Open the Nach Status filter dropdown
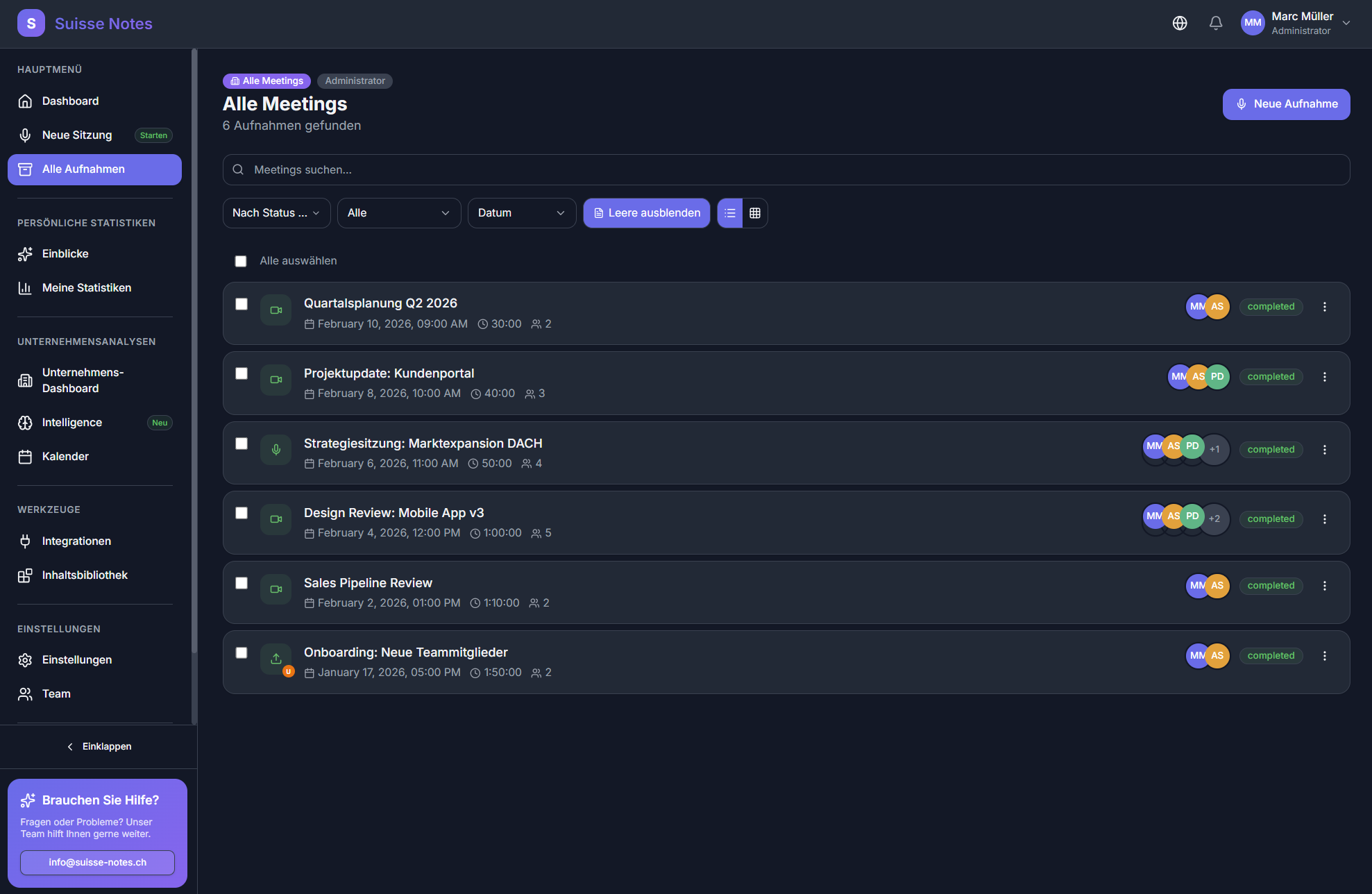 (276, 213)
